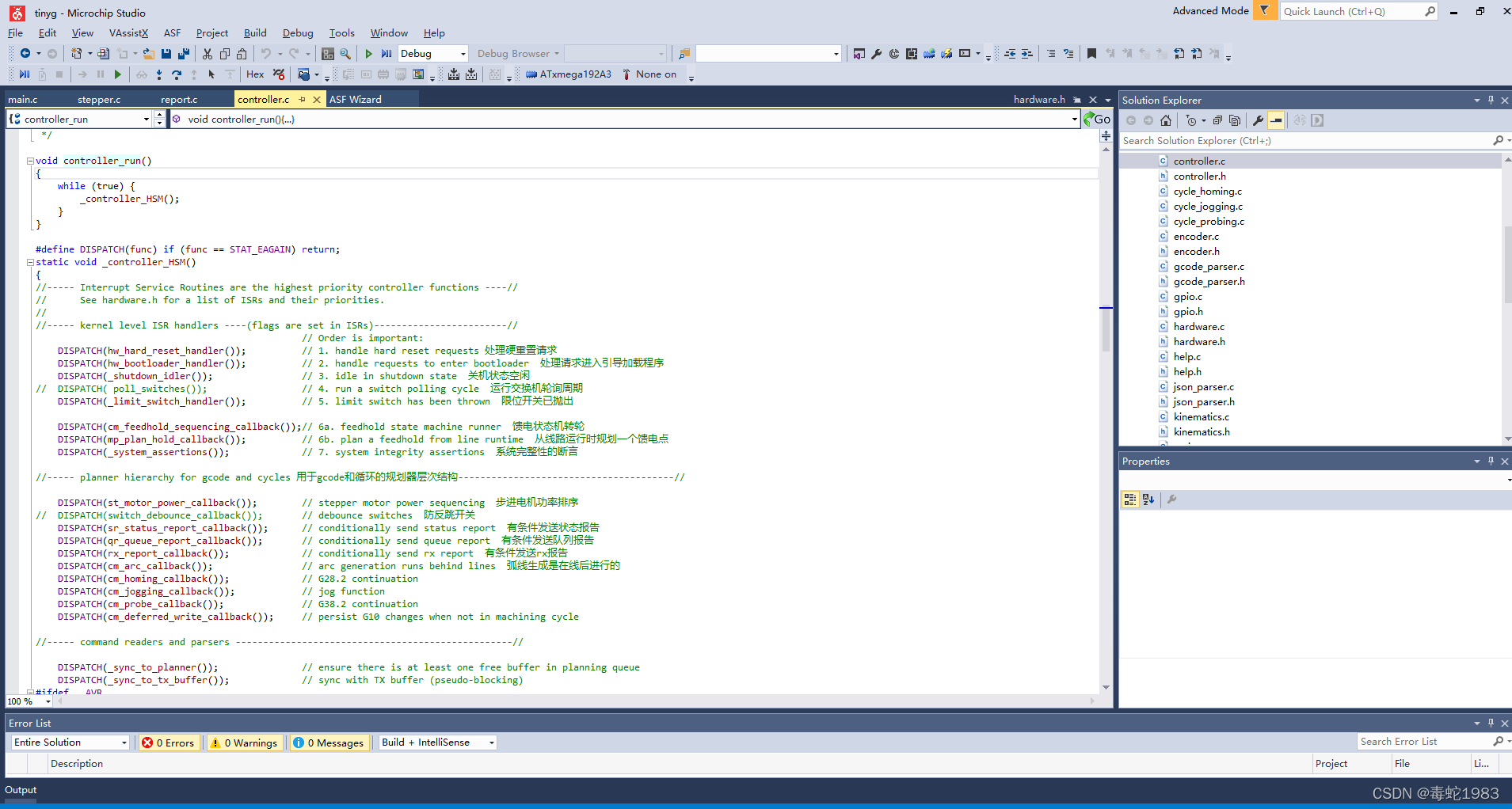The width and height of the screenshot is (1512, 809).
Task: Open the VAssistX menu
Action: tap(128, 33)
